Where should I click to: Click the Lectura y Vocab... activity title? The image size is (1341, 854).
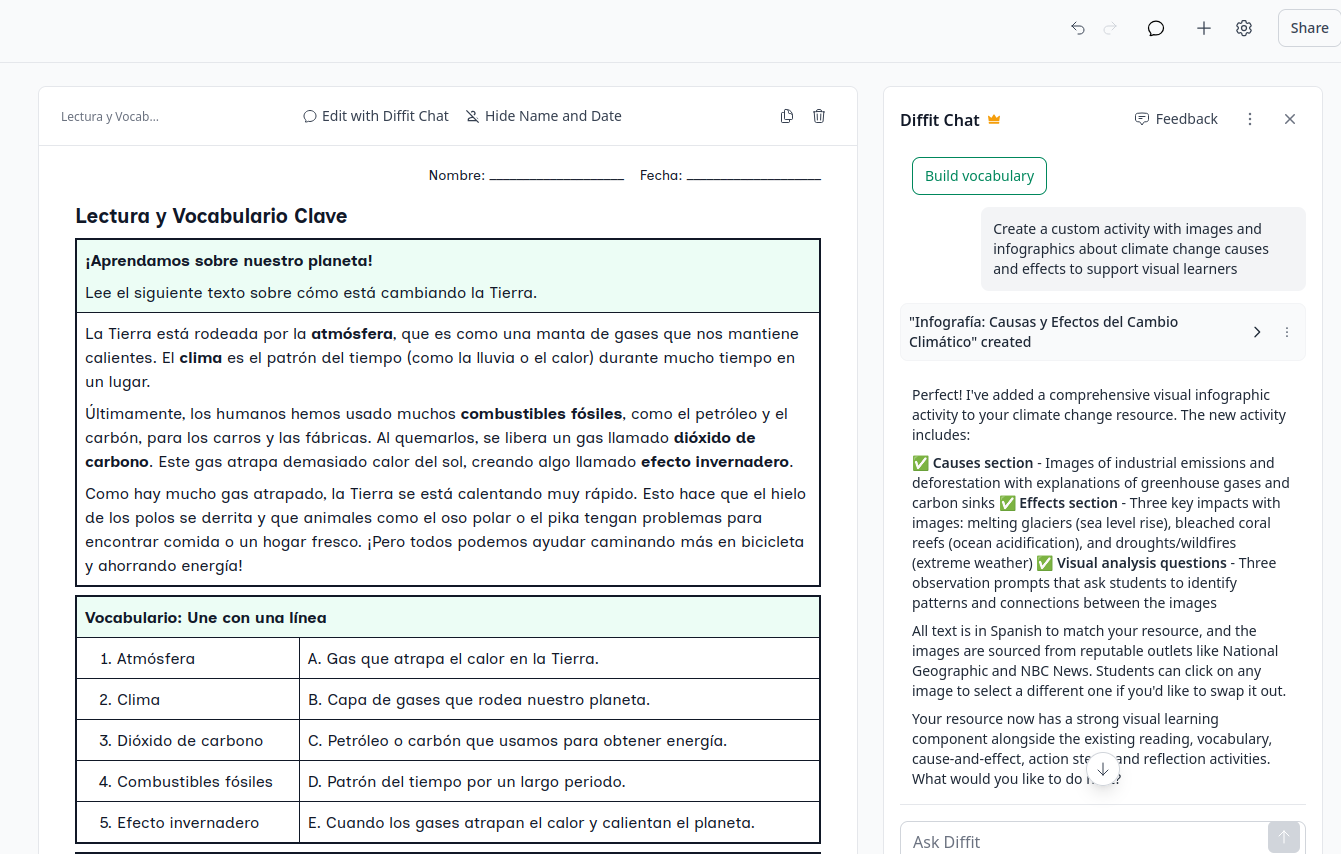tap(110, 116)
